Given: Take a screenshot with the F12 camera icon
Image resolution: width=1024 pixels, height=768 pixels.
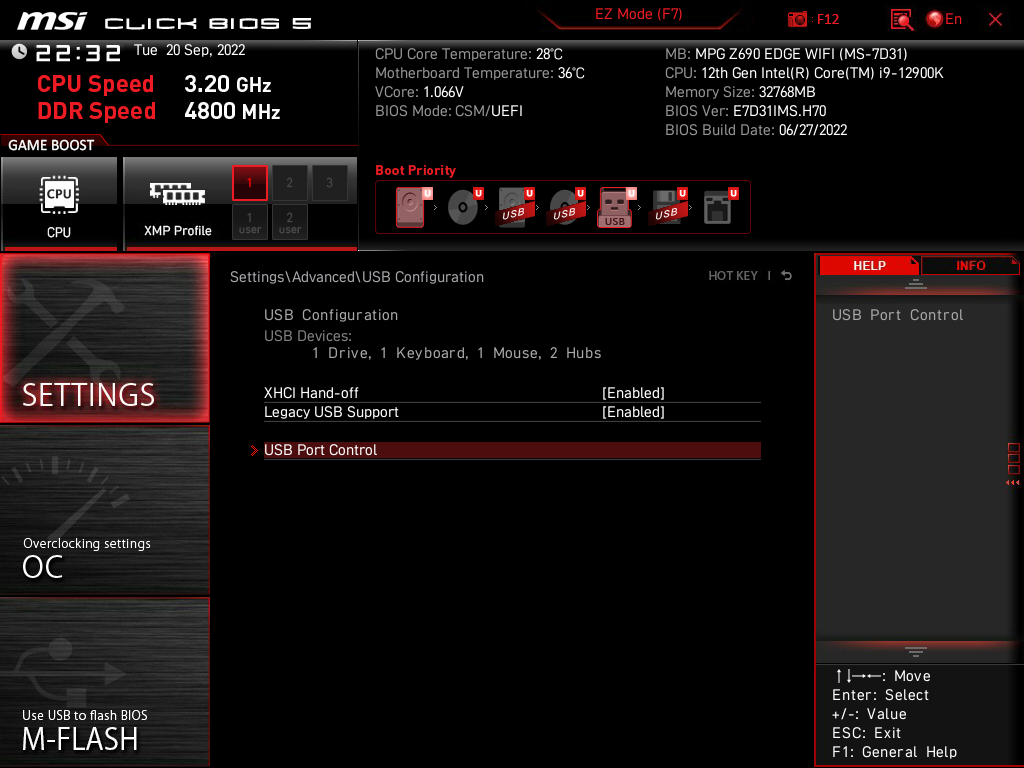Looking at the screenshot, I should tap(797, 20).
